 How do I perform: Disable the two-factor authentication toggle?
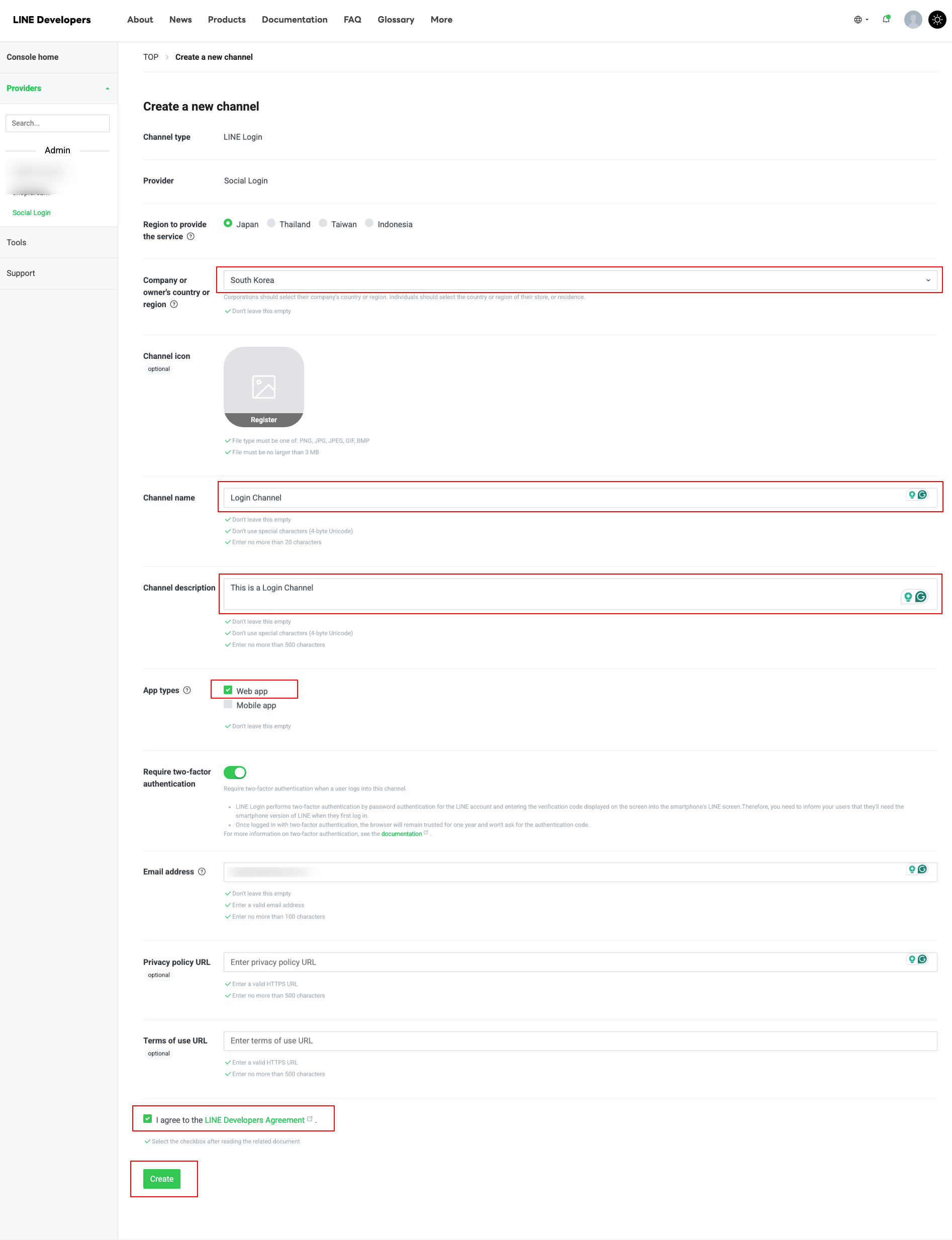click(235, 773)
